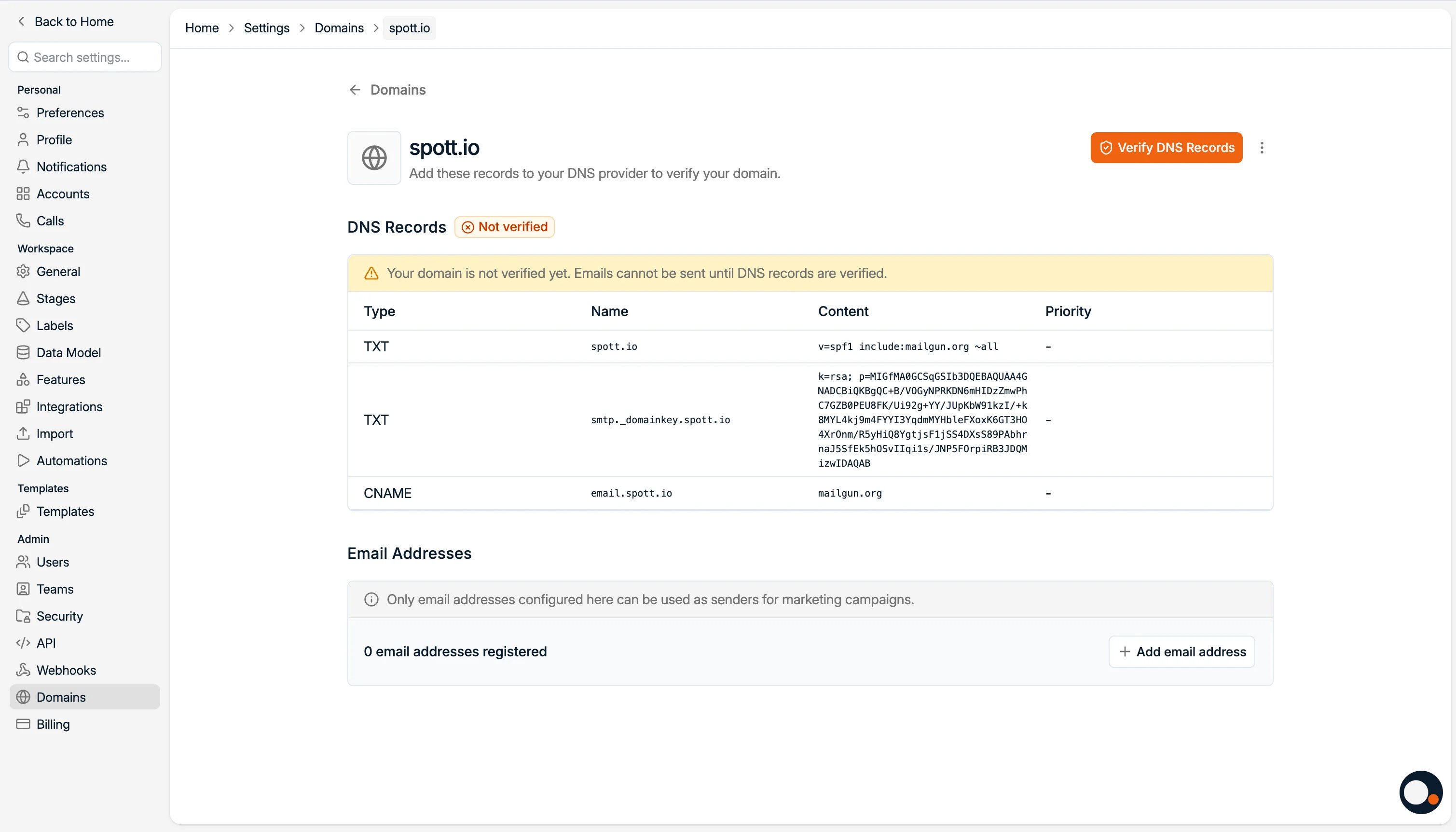Viewport: 1456px width, 832px height.
Task: Click the spott.io TXT record name
Action: [x=614, y=347]
